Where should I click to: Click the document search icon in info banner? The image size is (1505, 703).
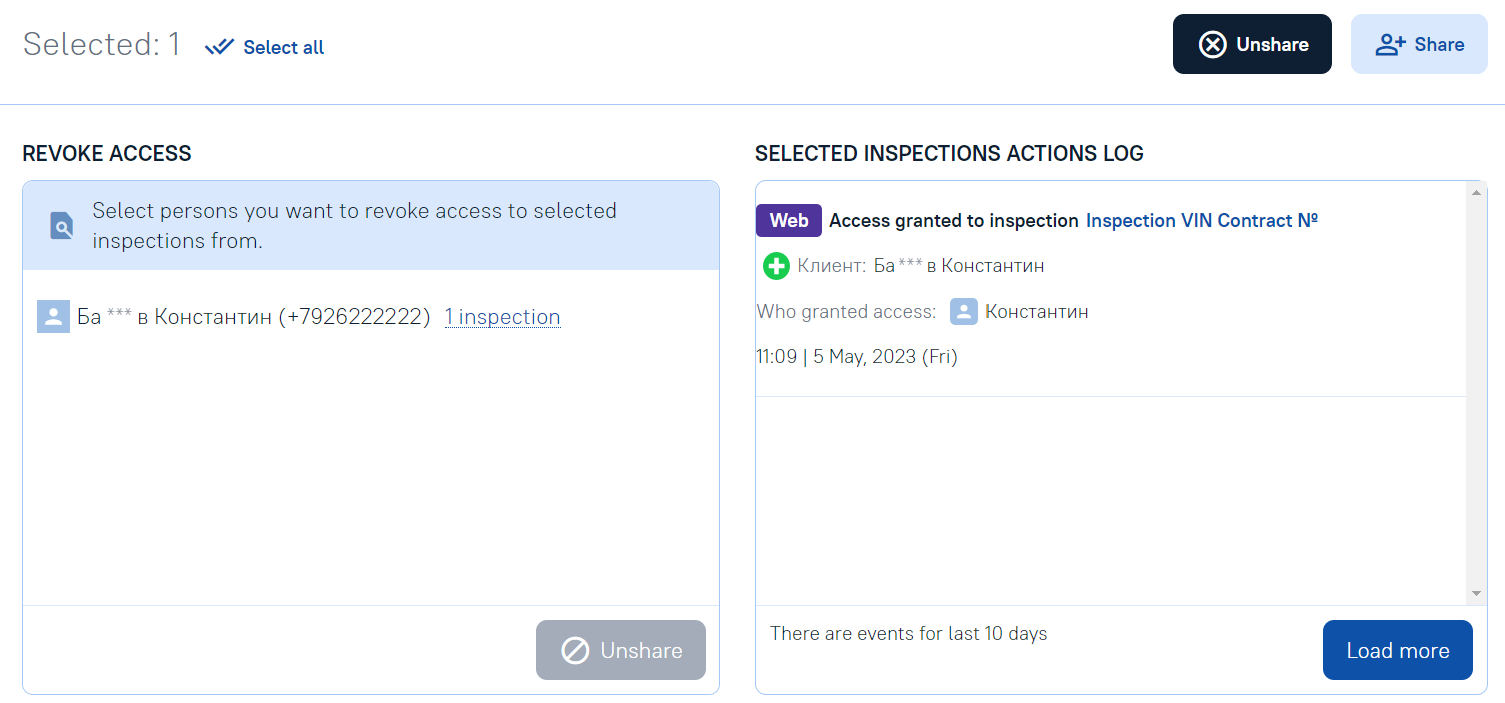[61, 225]
